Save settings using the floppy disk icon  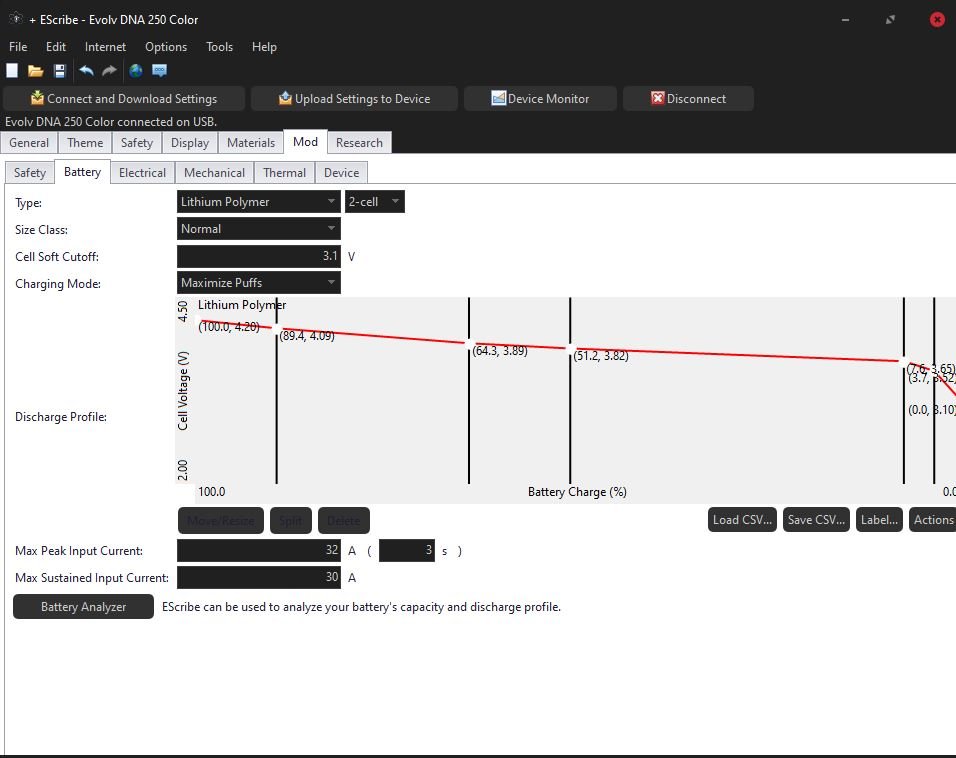pos(60,71)
